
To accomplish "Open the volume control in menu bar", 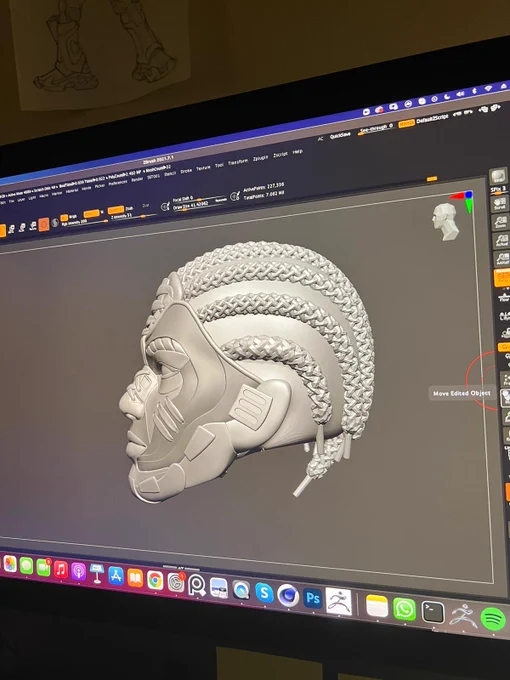I will (x=460, y=94).
